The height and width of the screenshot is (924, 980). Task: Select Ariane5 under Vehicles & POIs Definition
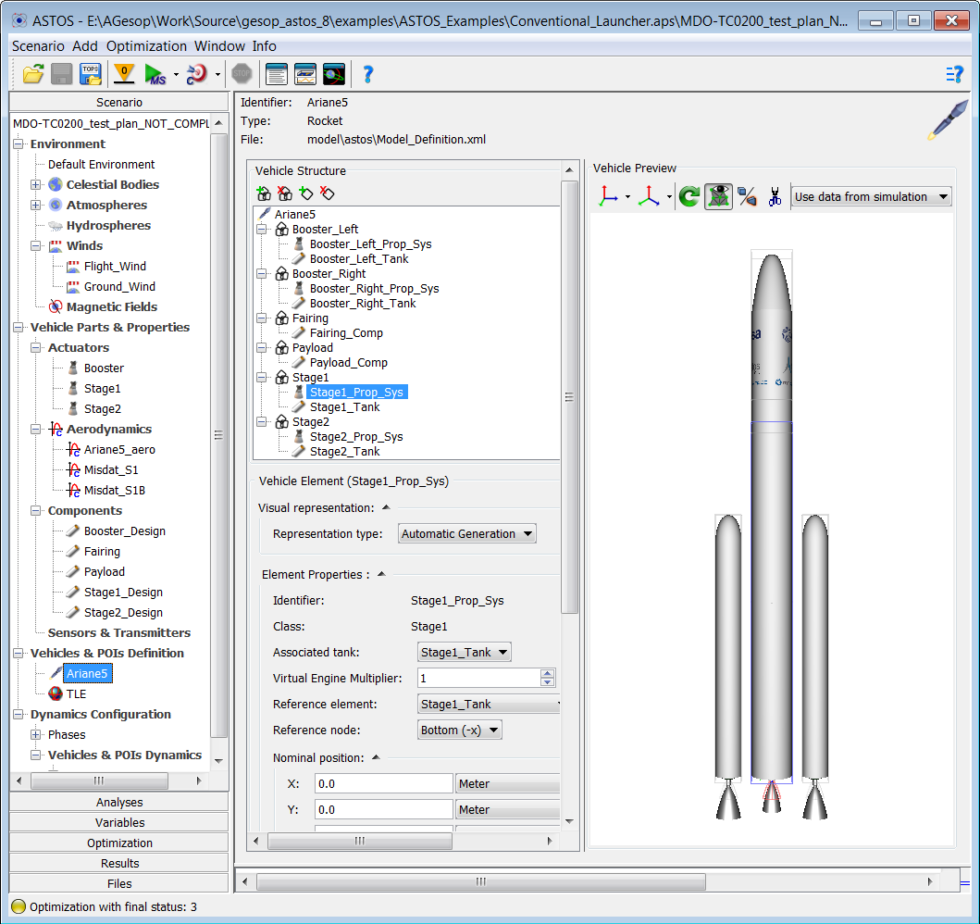tap(87, 673)
